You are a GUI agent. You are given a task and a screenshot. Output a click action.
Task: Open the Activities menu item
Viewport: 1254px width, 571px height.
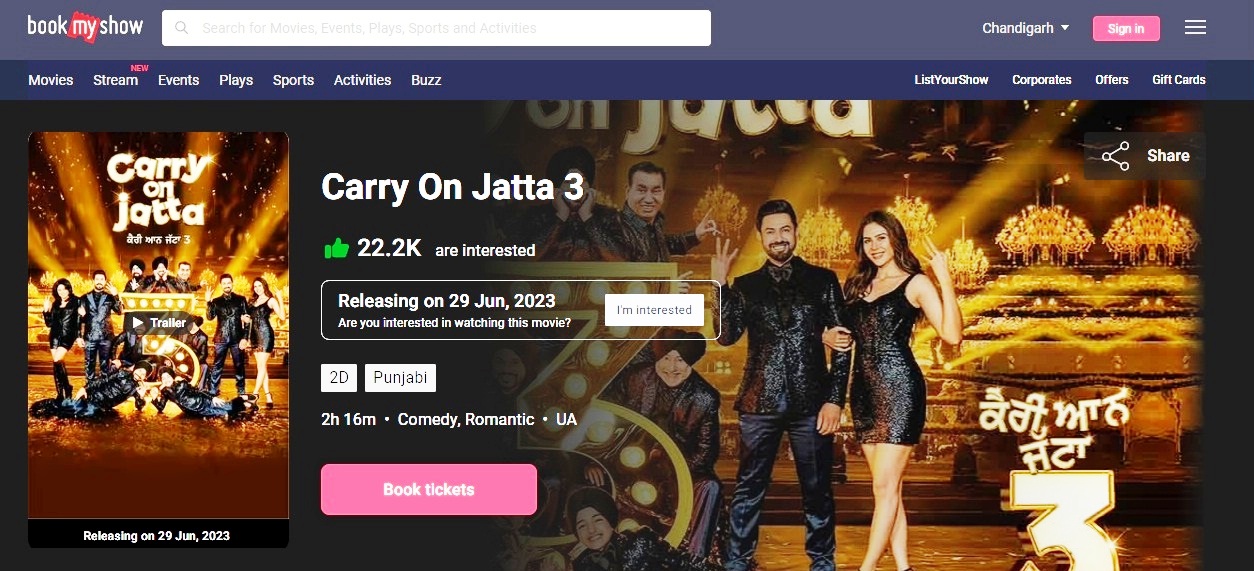pyautogui.click(x=362, y=80)
